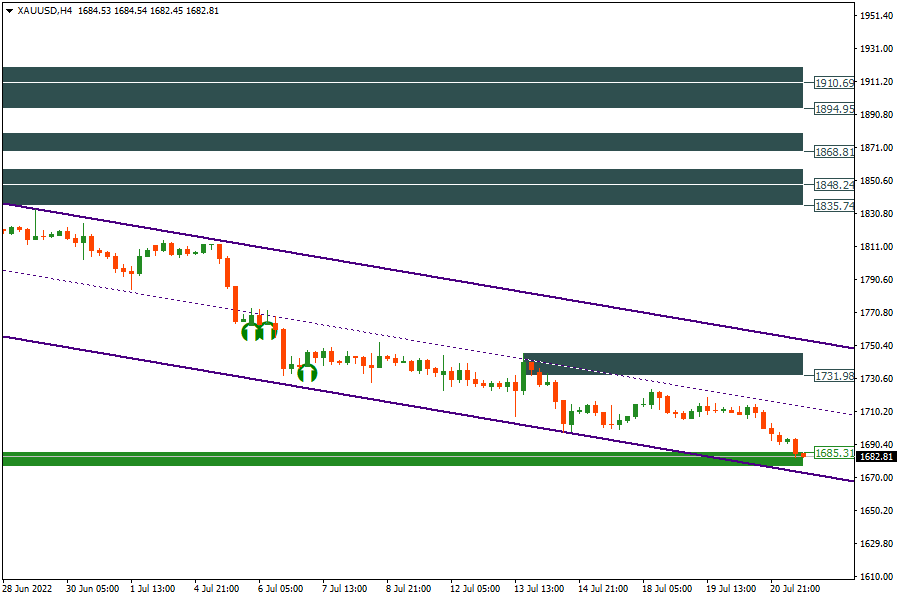Select the 1868.81 price level label
The image size is (900, 600).
(x=833, y=152)
